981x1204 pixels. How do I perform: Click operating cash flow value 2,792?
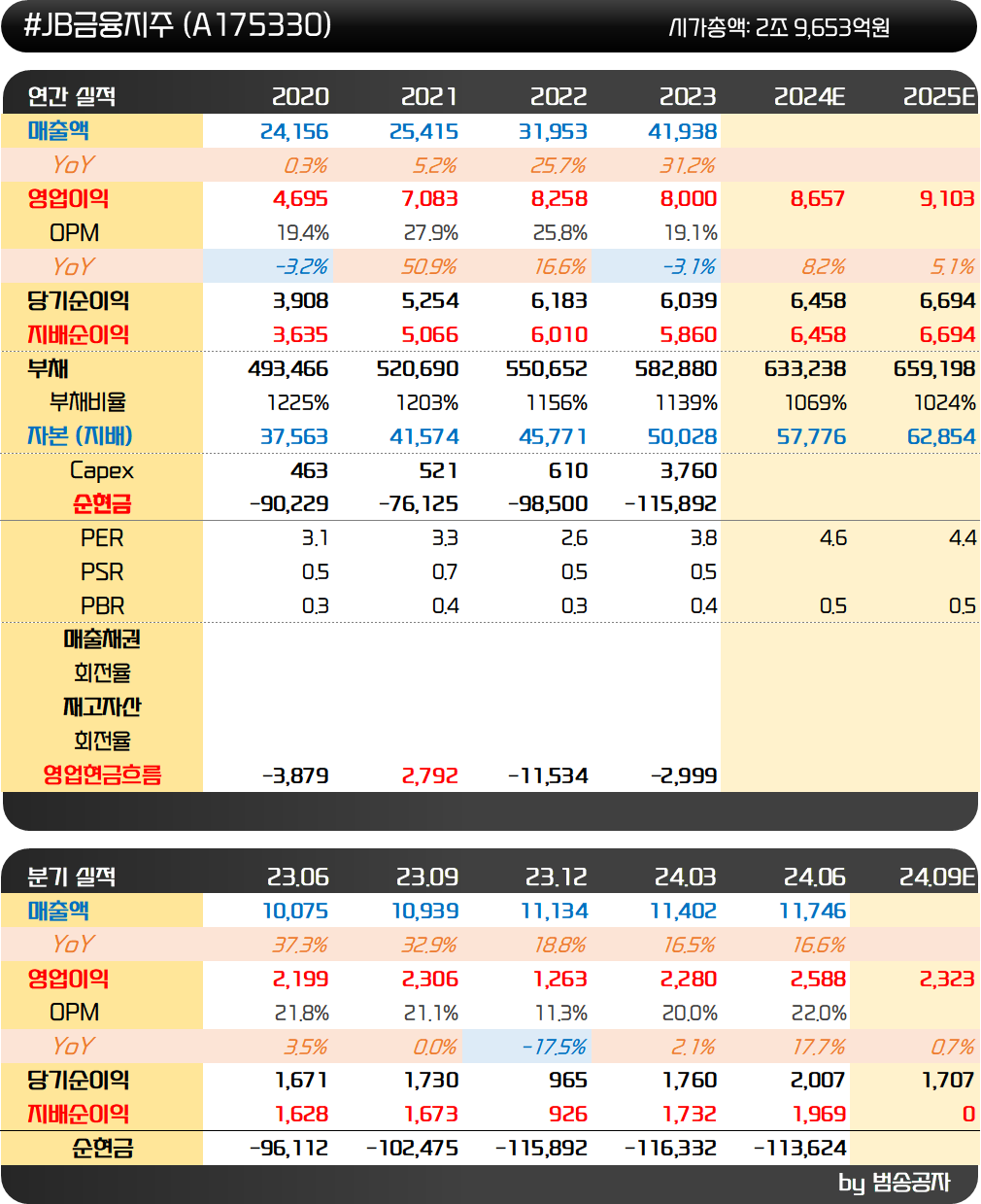click(x=429, y=775)
